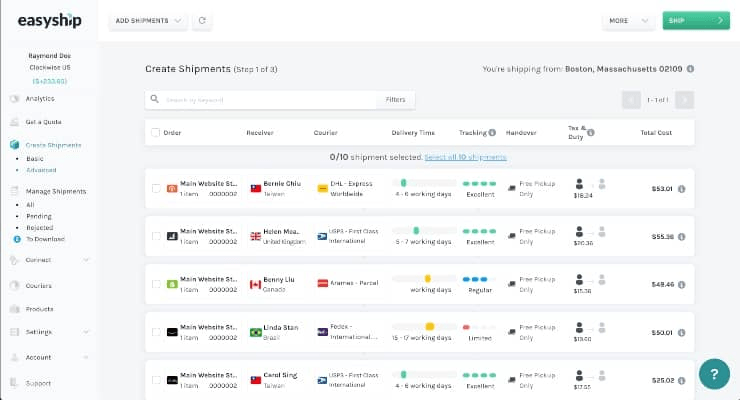This screenshot has height=400, width=740.
Task: Open the Filters button
Action: (x=395, y=100)
